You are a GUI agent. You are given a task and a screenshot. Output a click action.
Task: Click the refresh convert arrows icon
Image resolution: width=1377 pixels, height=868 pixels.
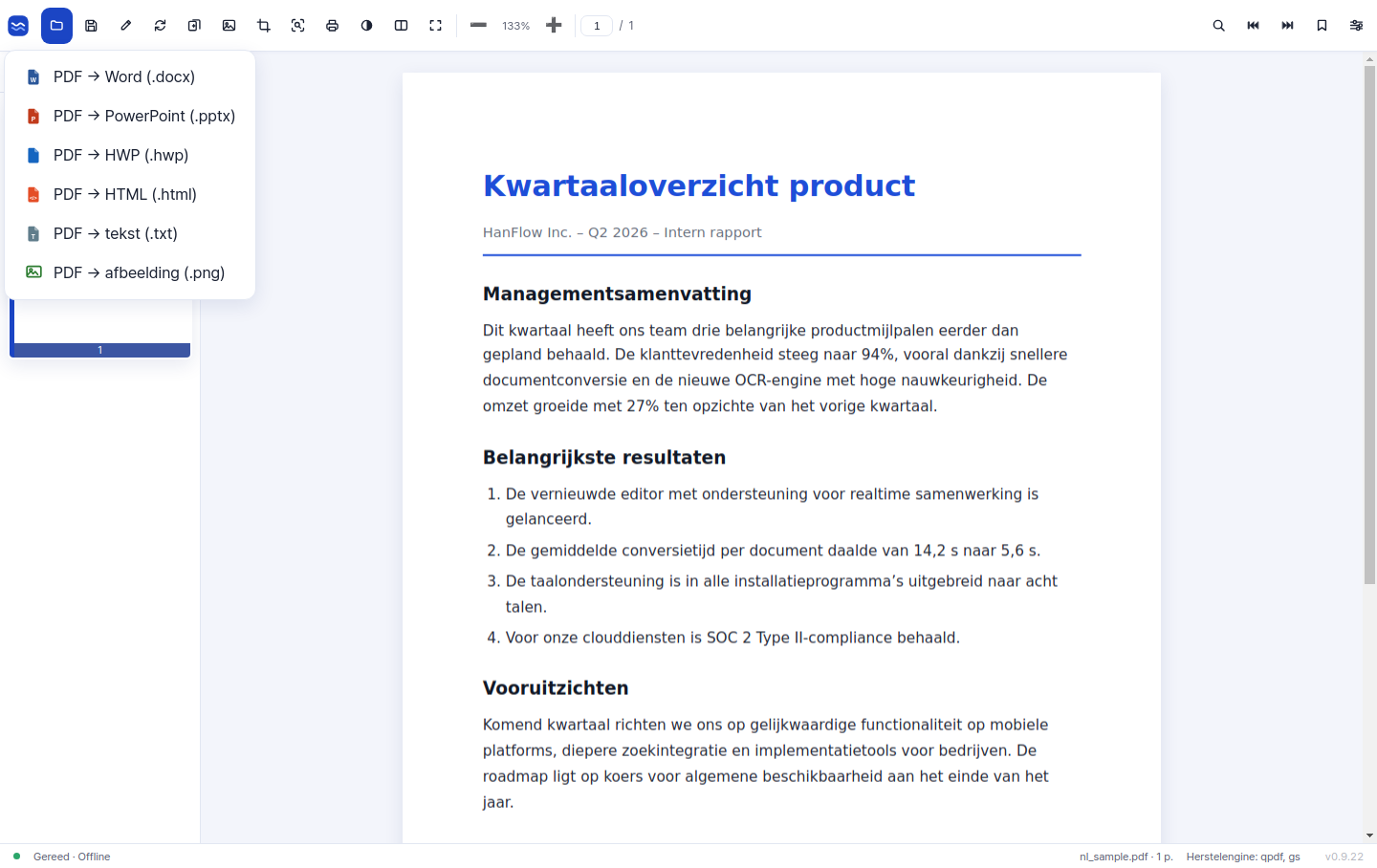(161, 26)
